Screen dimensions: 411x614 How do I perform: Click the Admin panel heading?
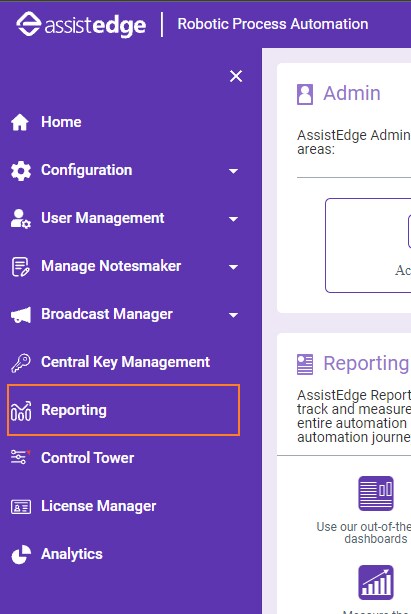tap(352, 94)
